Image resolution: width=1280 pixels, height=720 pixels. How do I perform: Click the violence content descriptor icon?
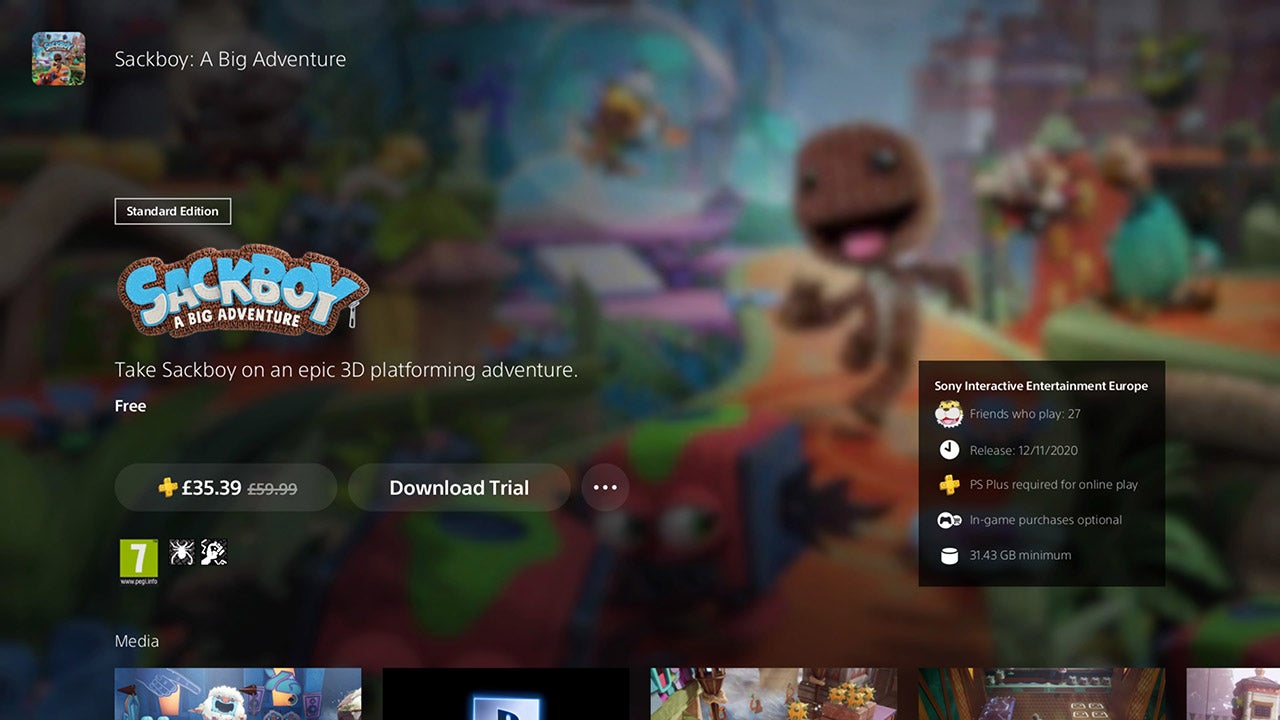click(214, 552)
